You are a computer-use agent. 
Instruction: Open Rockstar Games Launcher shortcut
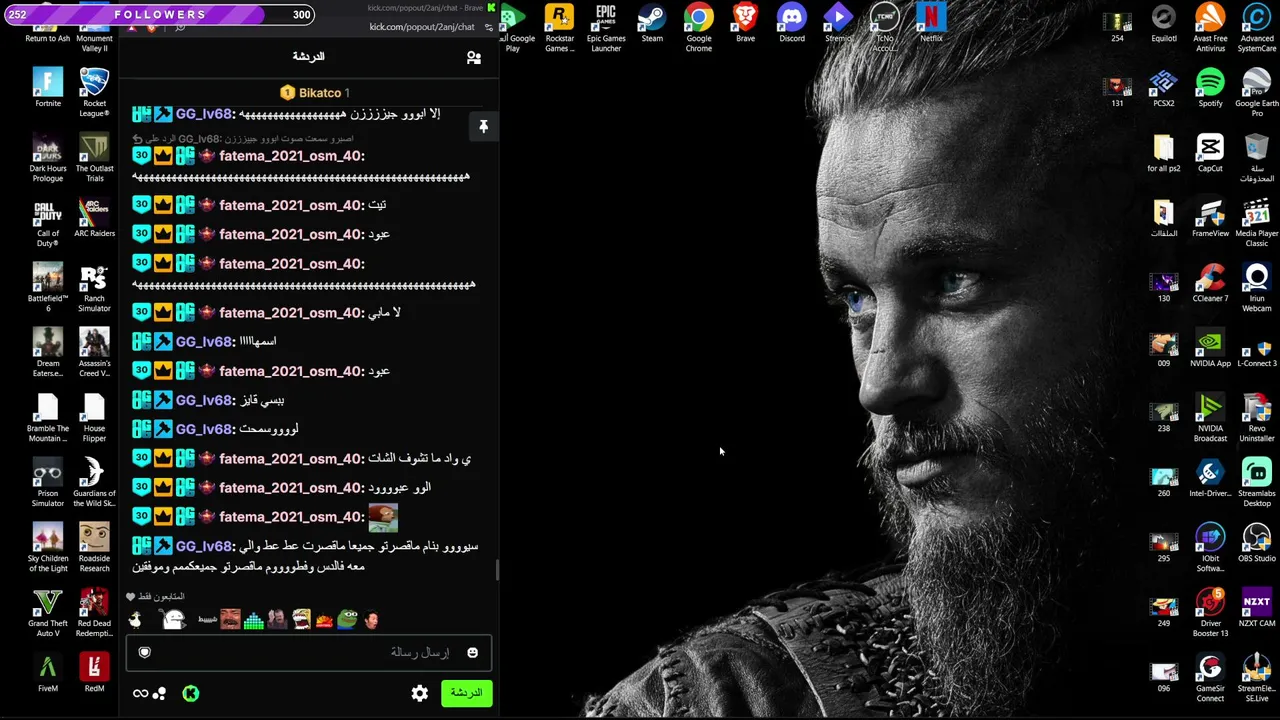tap(559, 28)
